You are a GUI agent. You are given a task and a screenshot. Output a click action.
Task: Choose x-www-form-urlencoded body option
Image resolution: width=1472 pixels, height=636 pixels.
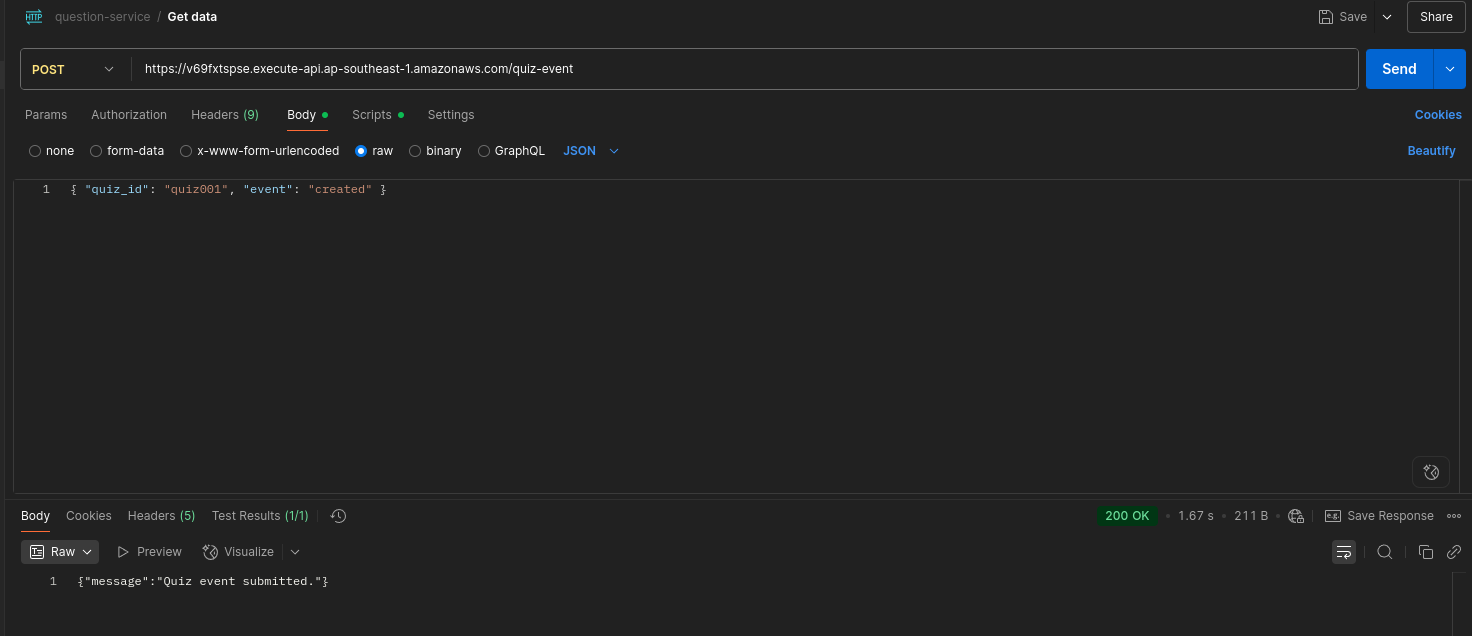(259, 151)
